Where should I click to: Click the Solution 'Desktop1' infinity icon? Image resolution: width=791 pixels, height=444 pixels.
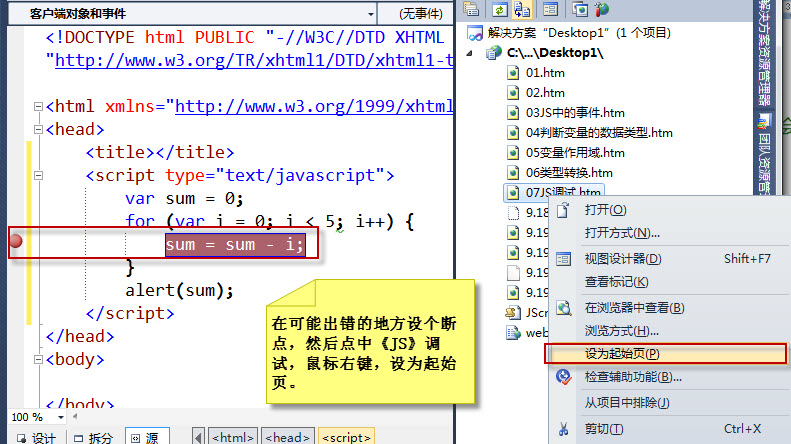[x=475, y=33]
